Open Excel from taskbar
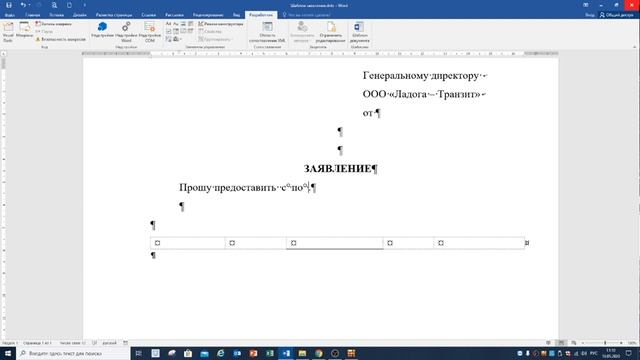This screenshot has height=360, width=640. [x=270, y=353]
